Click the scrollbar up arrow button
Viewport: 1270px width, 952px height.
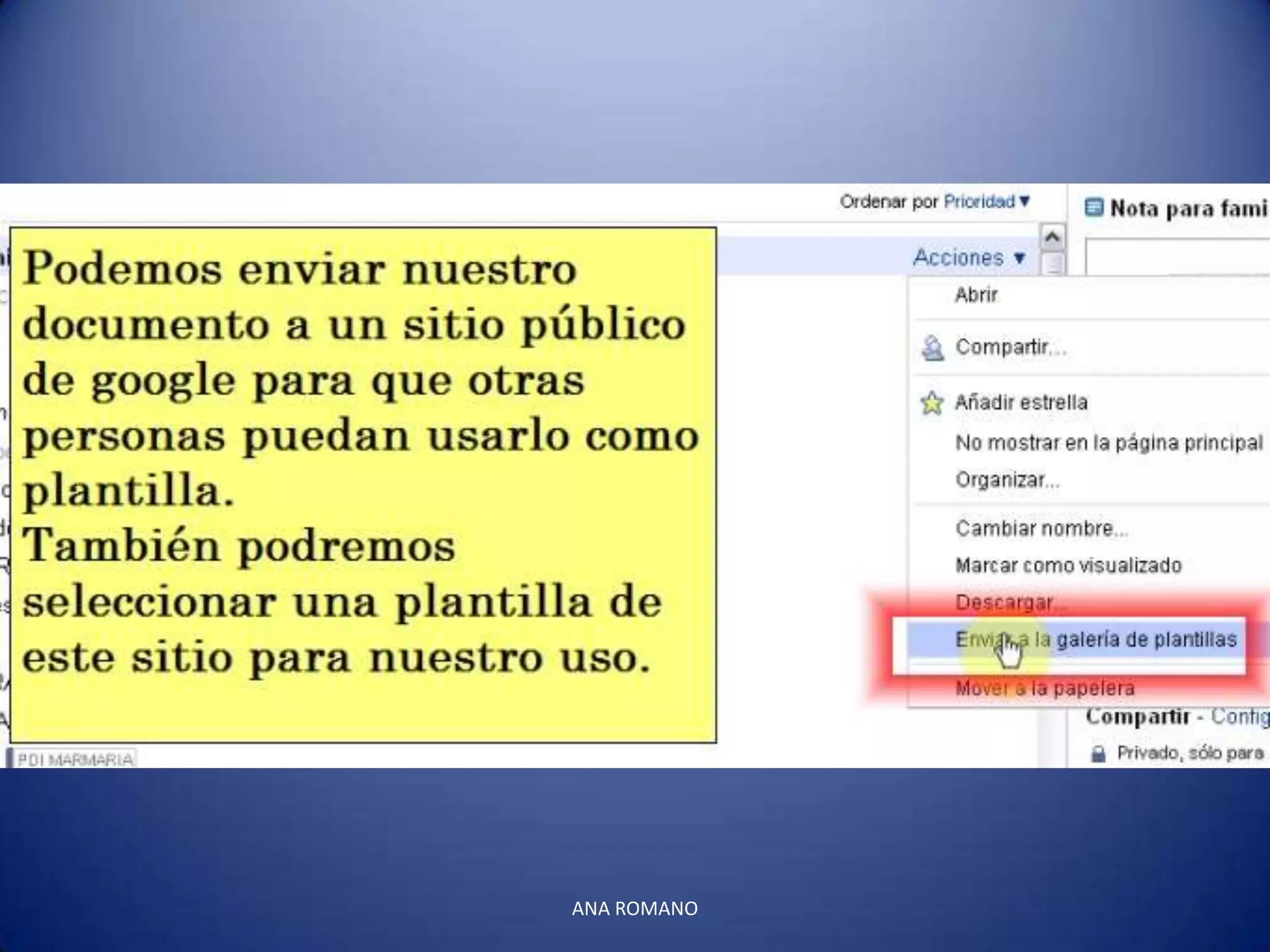pos(1052,237)
